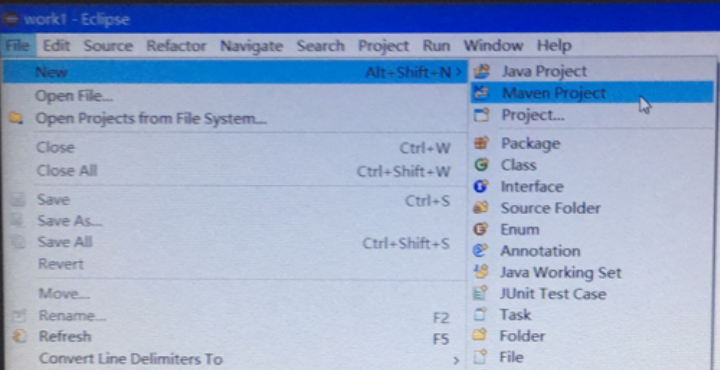Image resolution: width=720 pixels, height=370 pixels.
Task: Click the Annotation icon
Action: [480, 251]
